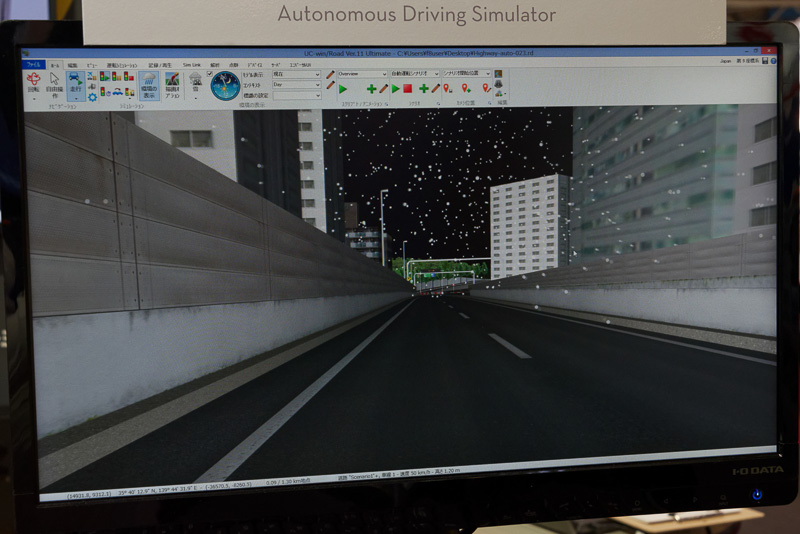Expand the Drive (走行) button arrow

pyautogui.click(x=76, y=97)
